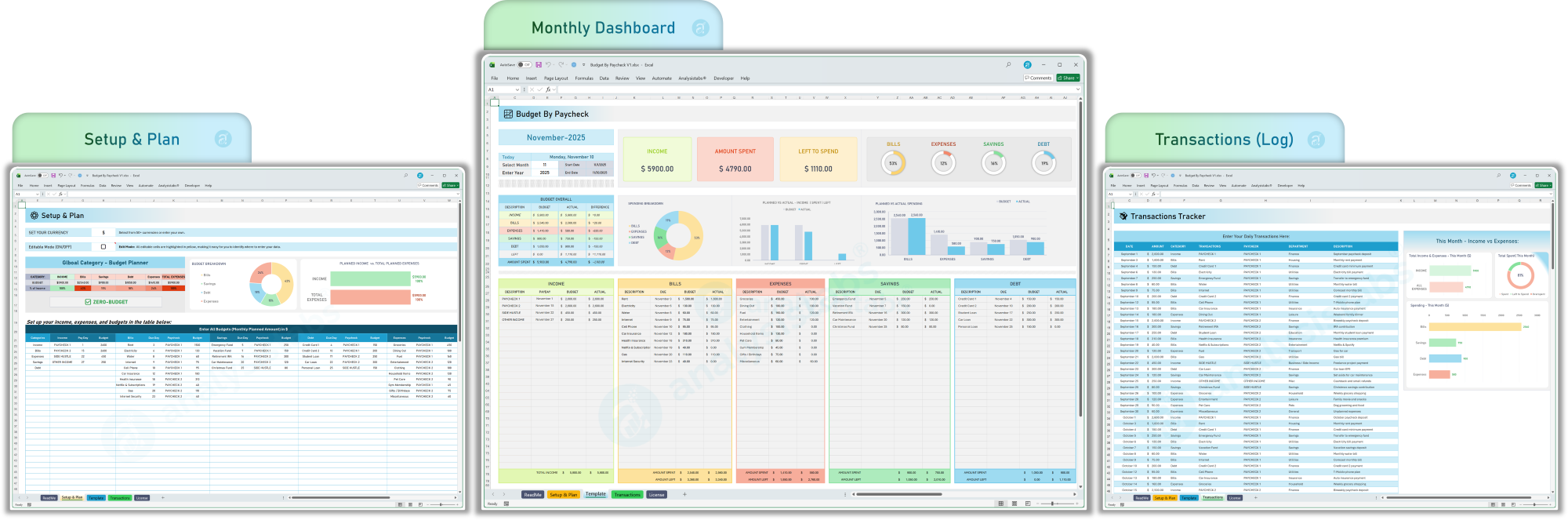Open Page Layout tab in Transactions Log window
This screenshot has width=1568, height=520.
click(1160, 186)
